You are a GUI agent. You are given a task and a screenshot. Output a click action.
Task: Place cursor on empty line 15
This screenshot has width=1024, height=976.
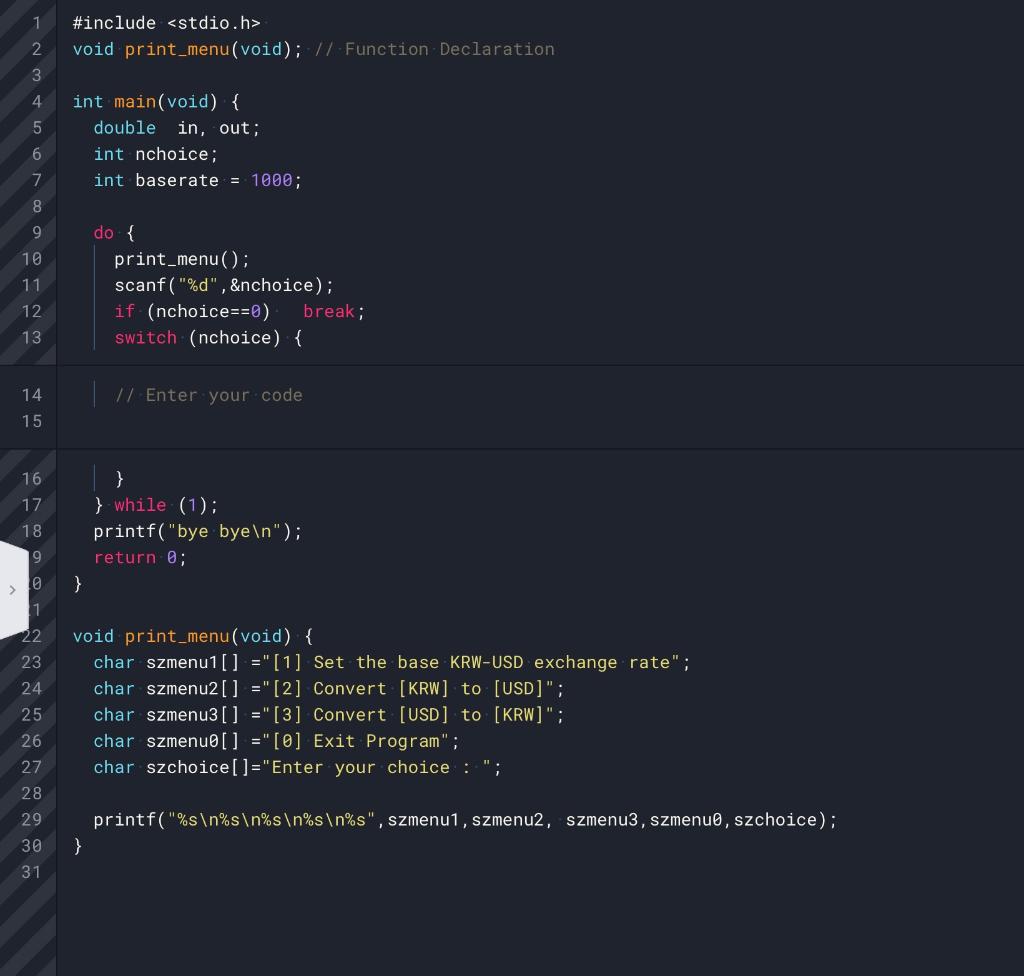pyautogui.click(x=539, y=421)
